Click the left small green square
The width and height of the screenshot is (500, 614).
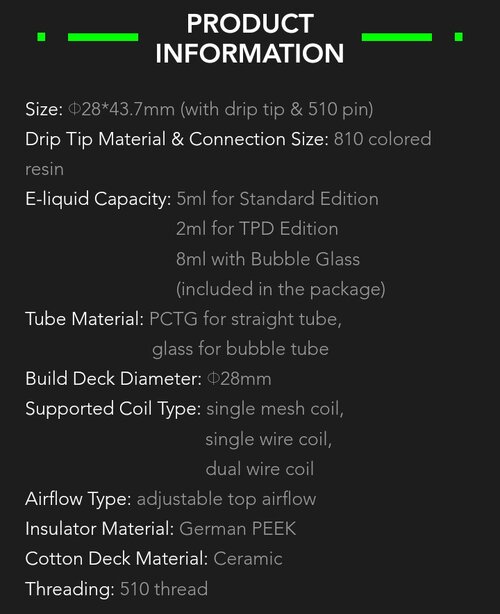click(x=41, y=37)
